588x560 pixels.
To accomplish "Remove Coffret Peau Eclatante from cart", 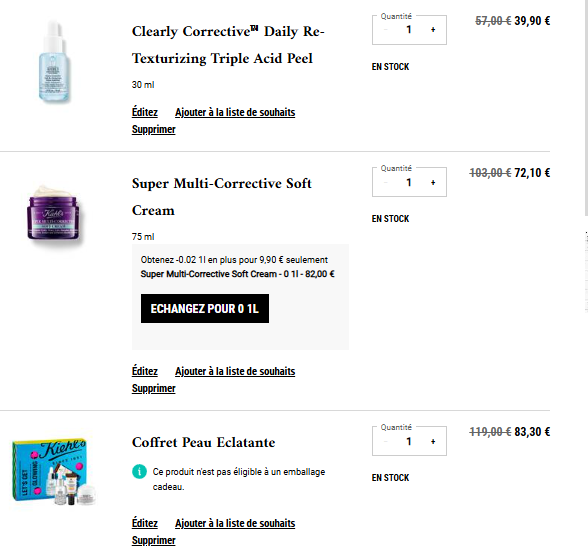I will [154, 540].
